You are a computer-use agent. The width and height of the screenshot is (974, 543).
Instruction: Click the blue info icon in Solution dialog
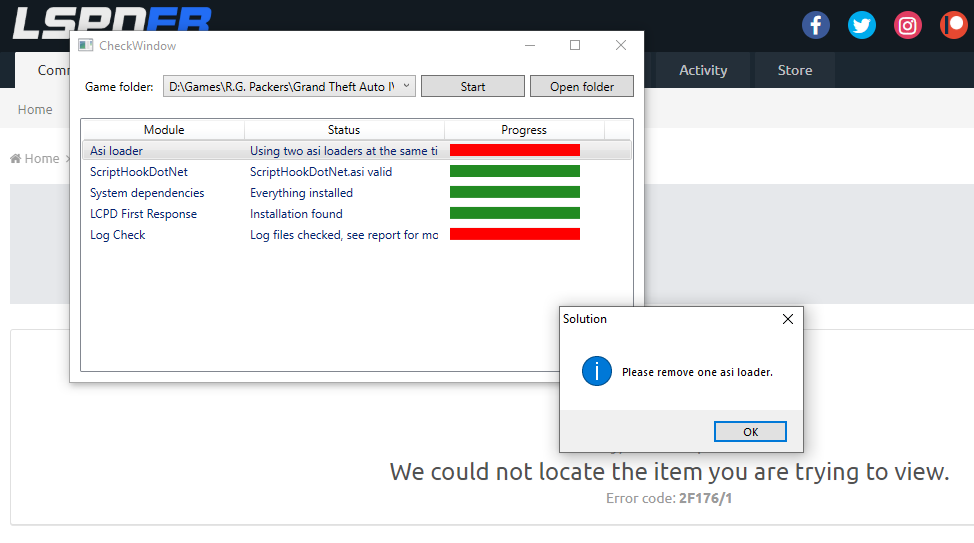click(x=596, y=372)
